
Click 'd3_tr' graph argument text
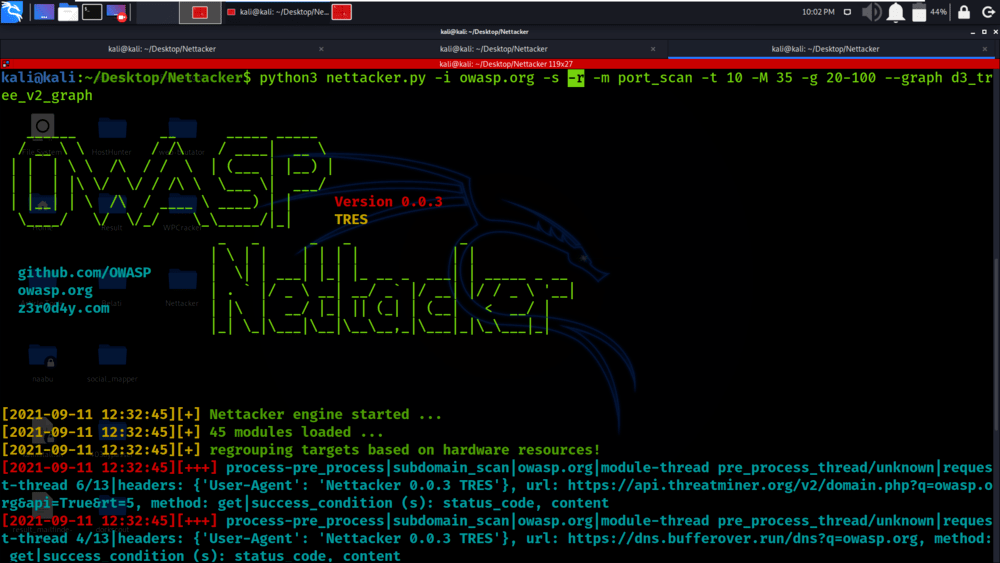[972, 78]
